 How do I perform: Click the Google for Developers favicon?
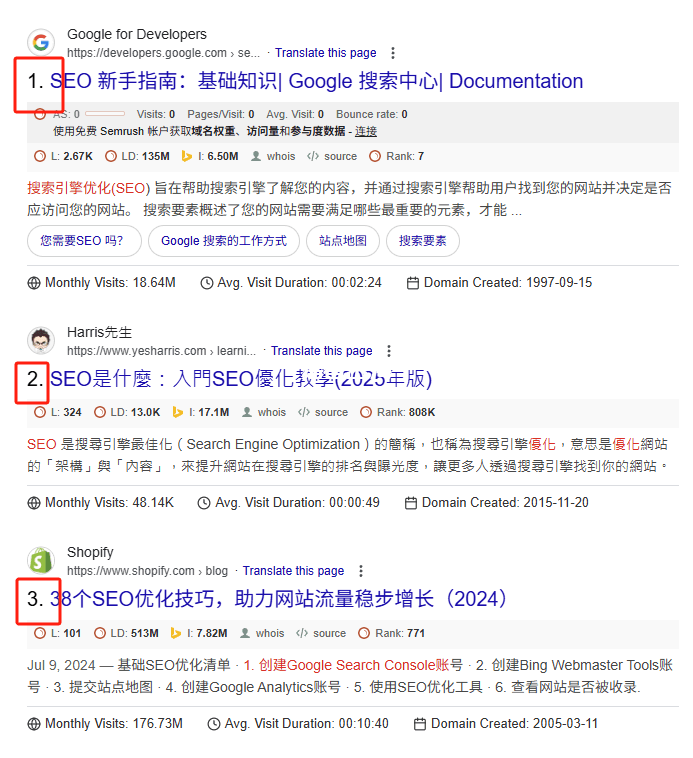click(x=41, y=43)
